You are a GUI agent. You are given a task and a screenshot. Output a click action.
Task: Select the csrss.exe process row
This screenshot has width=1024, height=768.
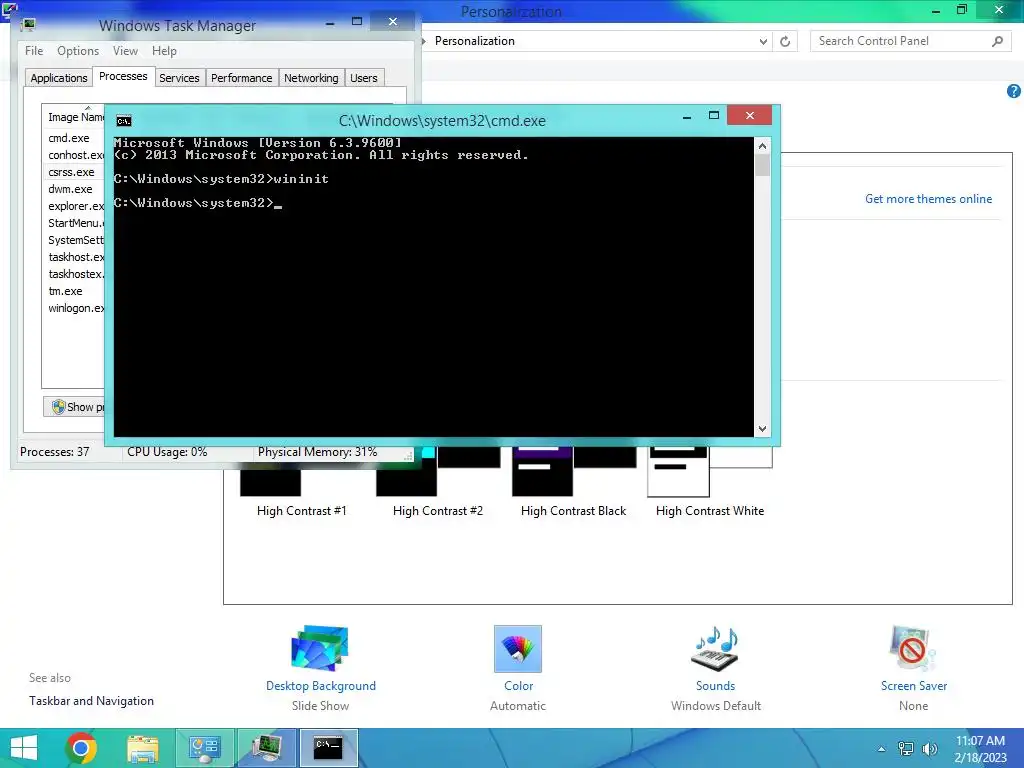(x=74, y=172)
